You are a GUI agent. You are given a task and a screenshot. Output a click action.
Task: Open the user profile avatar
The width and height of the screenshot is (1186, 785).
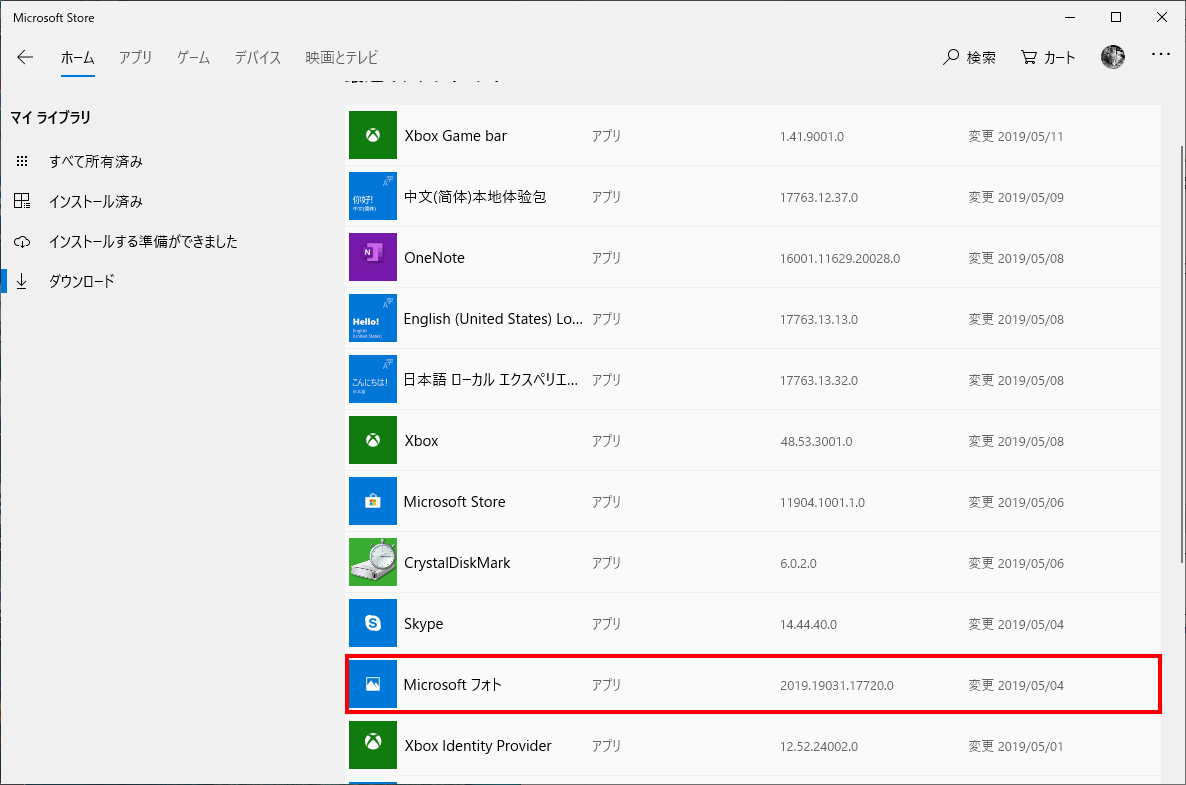point(1113,57)
